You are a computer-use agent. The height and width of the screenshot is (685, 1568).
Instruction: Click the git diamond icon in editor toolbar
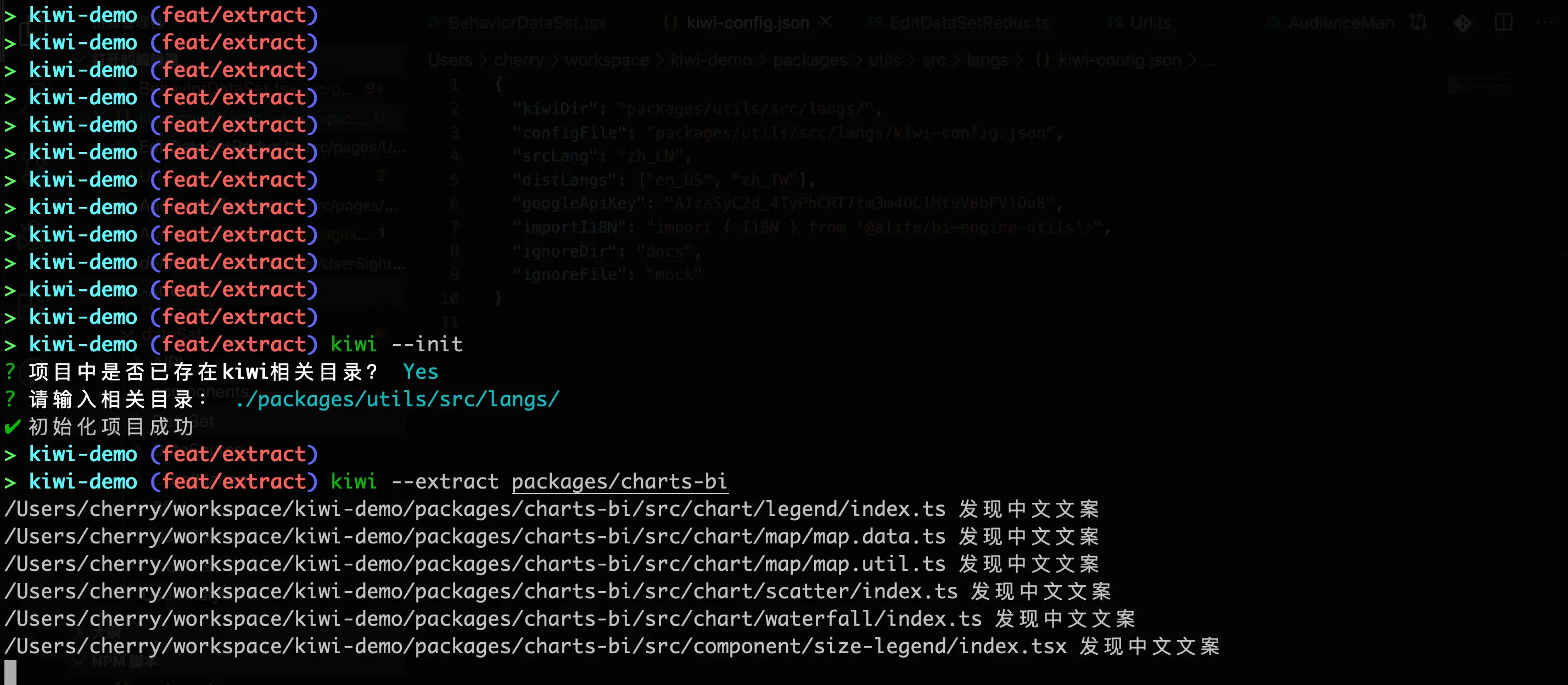[x=1462, y=23]
